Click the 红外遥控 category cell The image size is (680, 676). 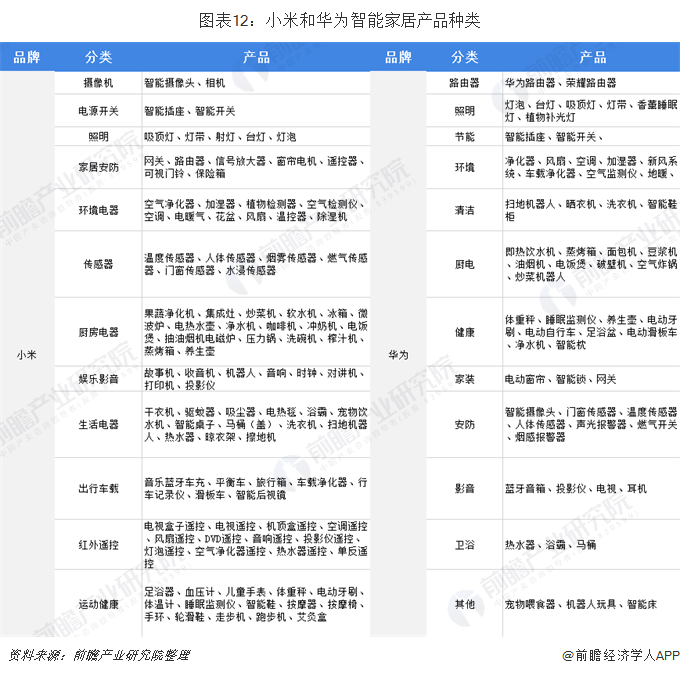coord(98,545)
